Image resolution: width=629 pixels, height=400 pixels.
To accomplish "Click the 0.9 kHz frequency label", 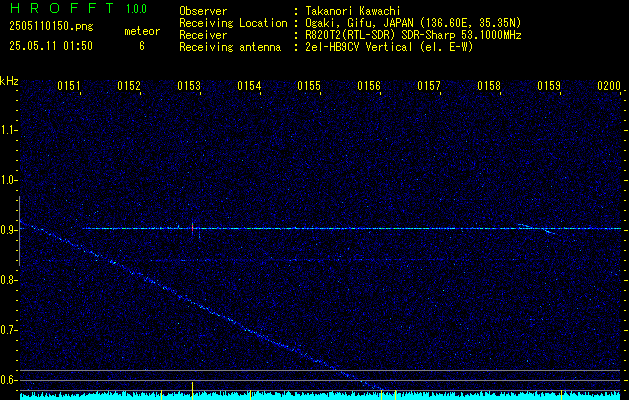I will click(x=8, y=230).
